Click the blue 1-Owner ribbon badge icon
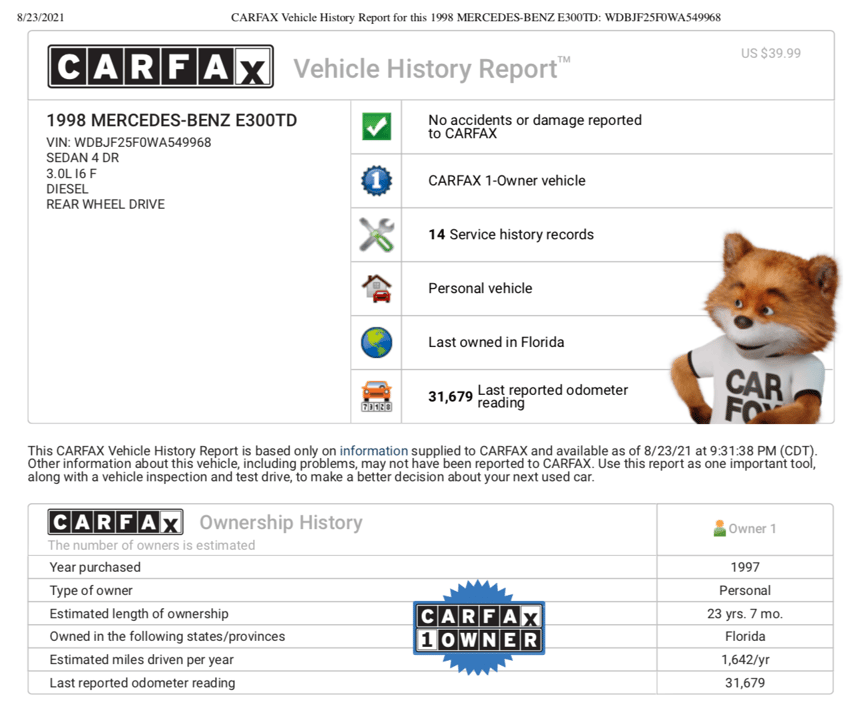The height and width of the screenshot is (718, 860). coord(376,181)
